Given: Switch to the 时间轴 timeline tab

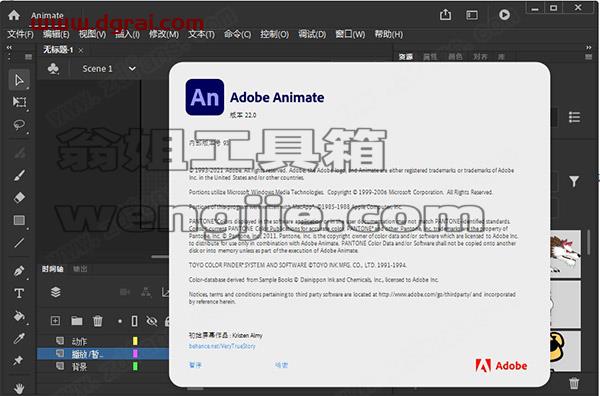Looking at the screenshot, I should (52, 269).
